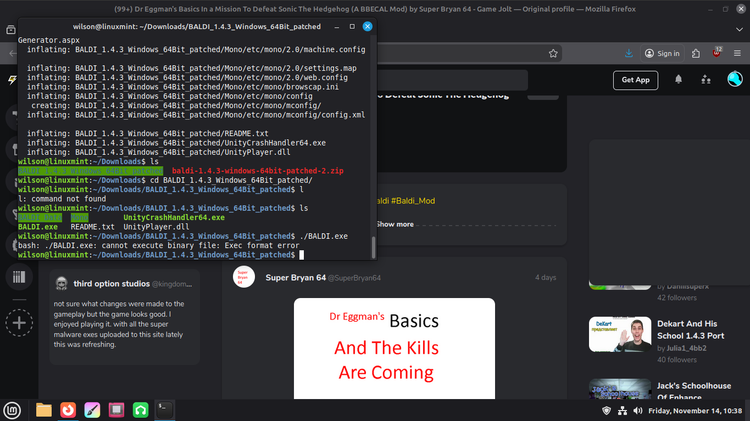
Task: Click the Game Jolt lightning logo
Action: 12,80
